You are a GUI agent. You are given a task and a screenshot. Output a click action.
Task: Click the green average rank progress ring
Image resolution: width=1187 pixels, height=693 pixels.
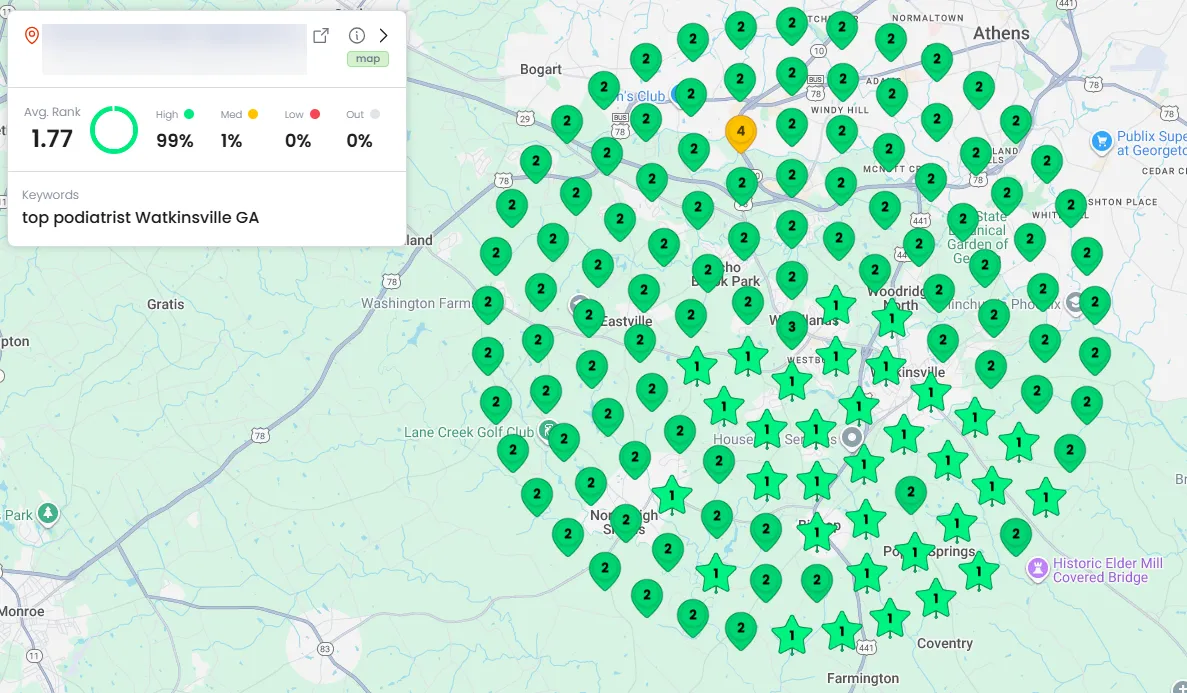point(114,130)
